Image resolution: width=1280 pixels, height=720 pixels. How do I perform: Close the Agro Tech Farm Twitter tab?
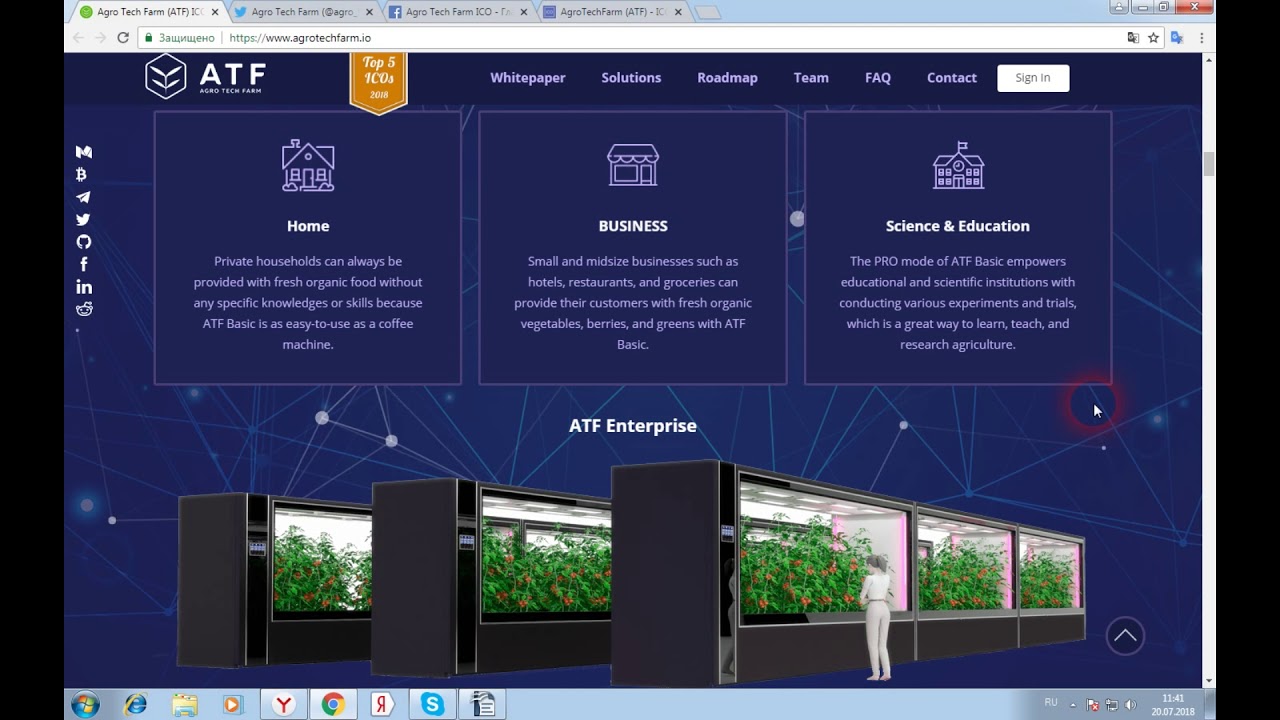pyautogui.click(x=369, y=12)
